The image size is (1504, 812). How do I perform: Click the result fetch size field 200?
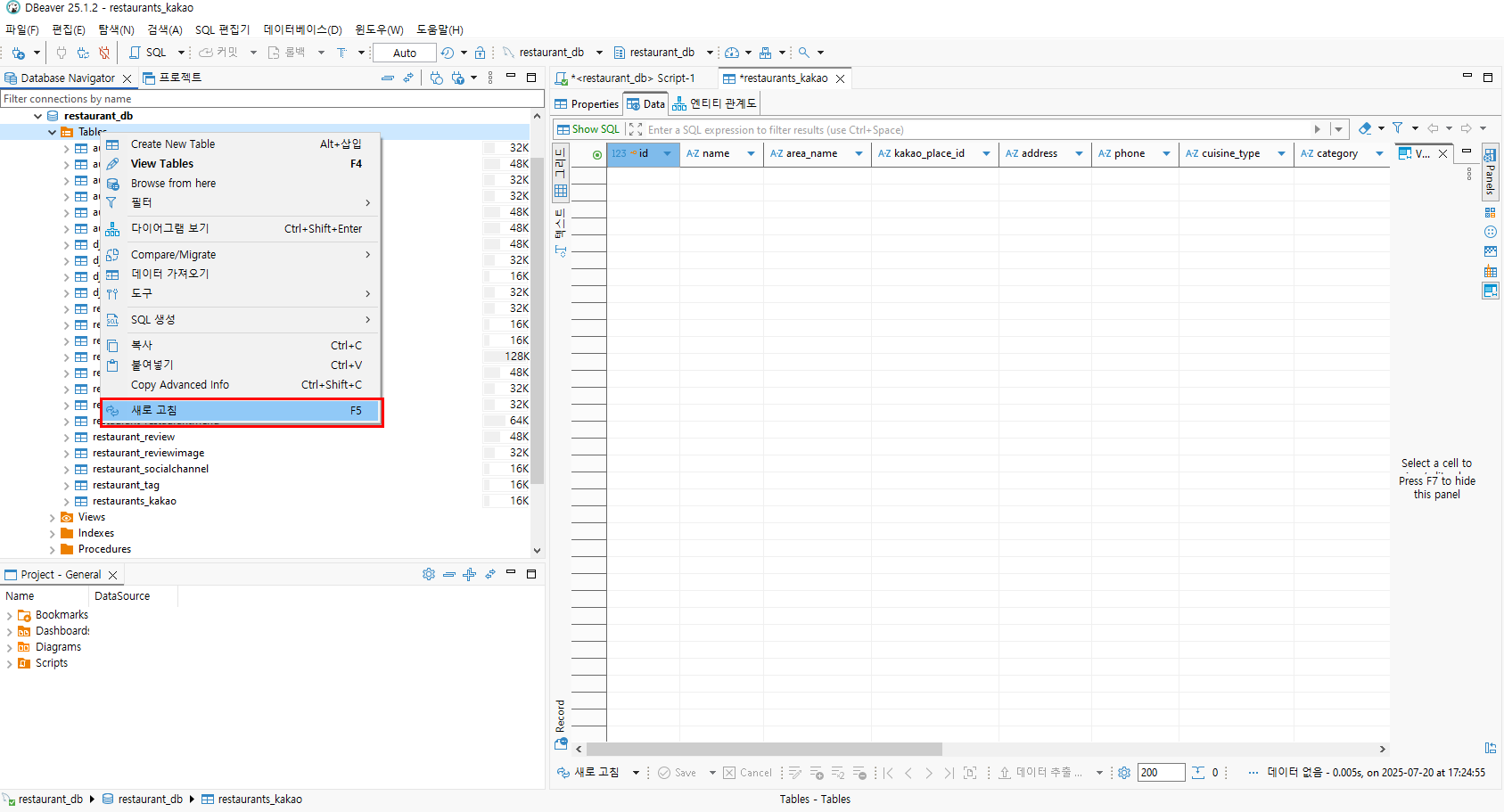(x=1161, y=773)
